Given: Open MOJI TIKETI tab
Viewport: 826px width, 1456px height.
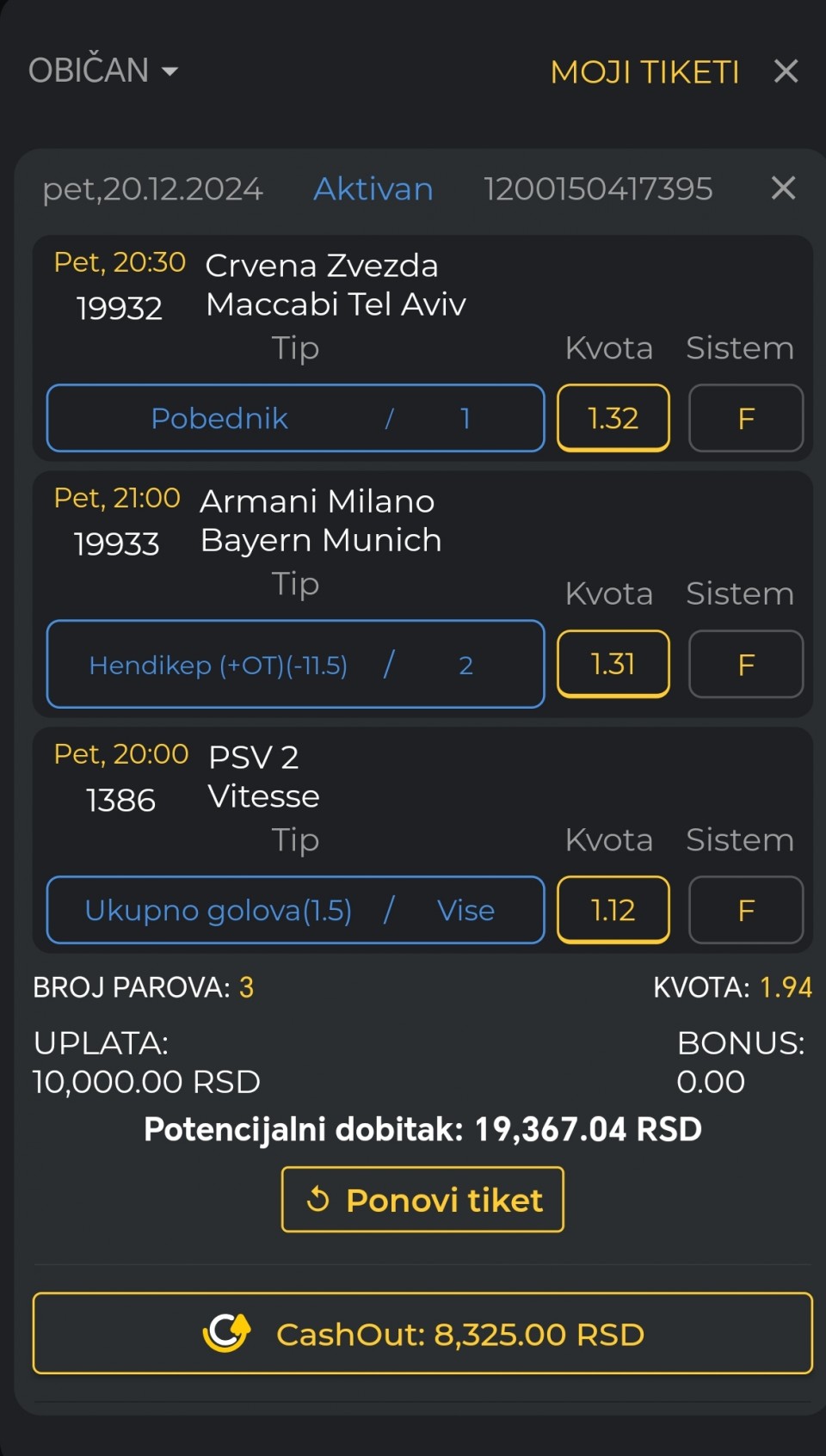Looking at the screenshot, I should [x=644, y=72].
